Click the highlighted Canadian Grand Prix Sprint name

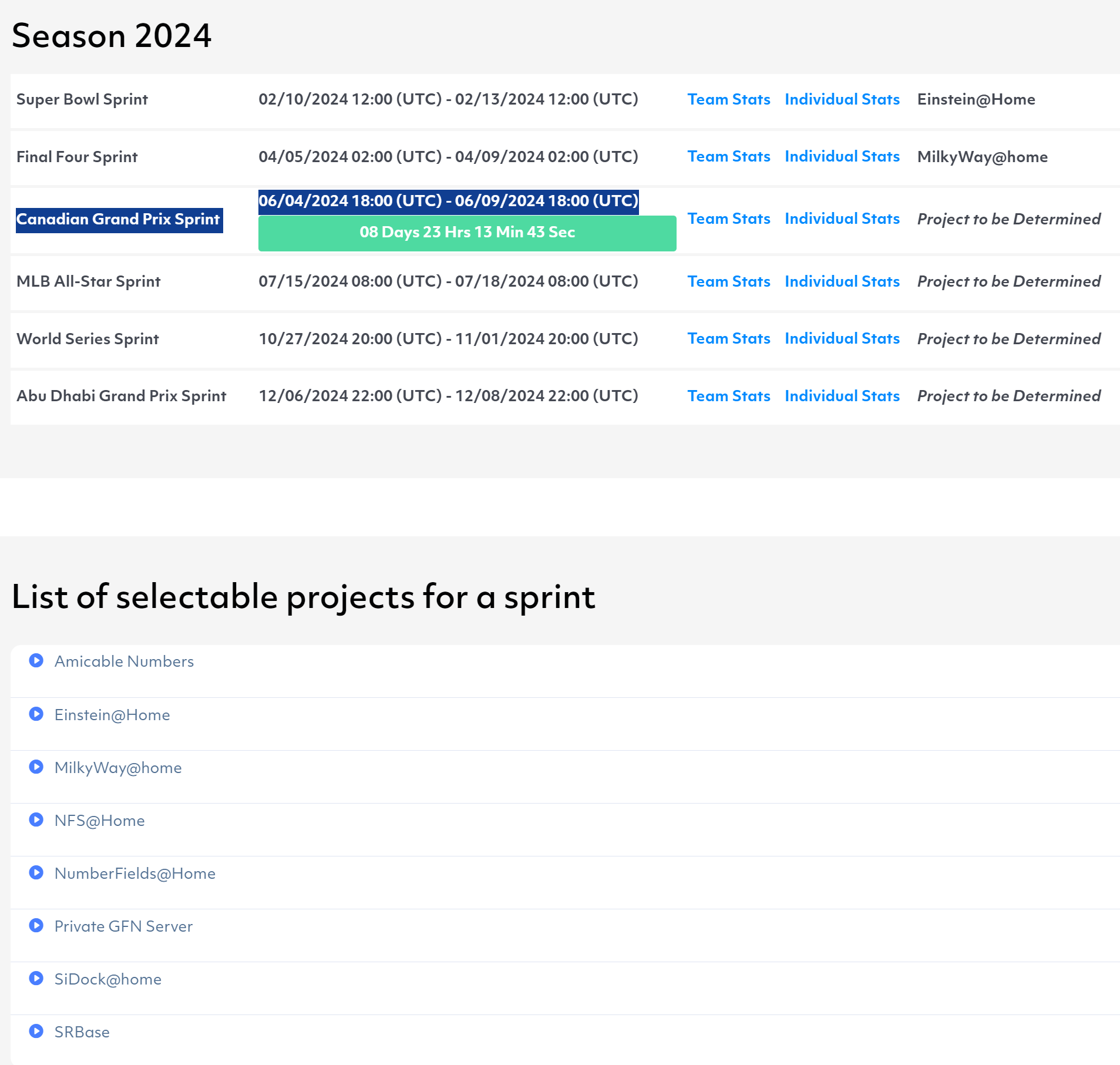(119, 220)
